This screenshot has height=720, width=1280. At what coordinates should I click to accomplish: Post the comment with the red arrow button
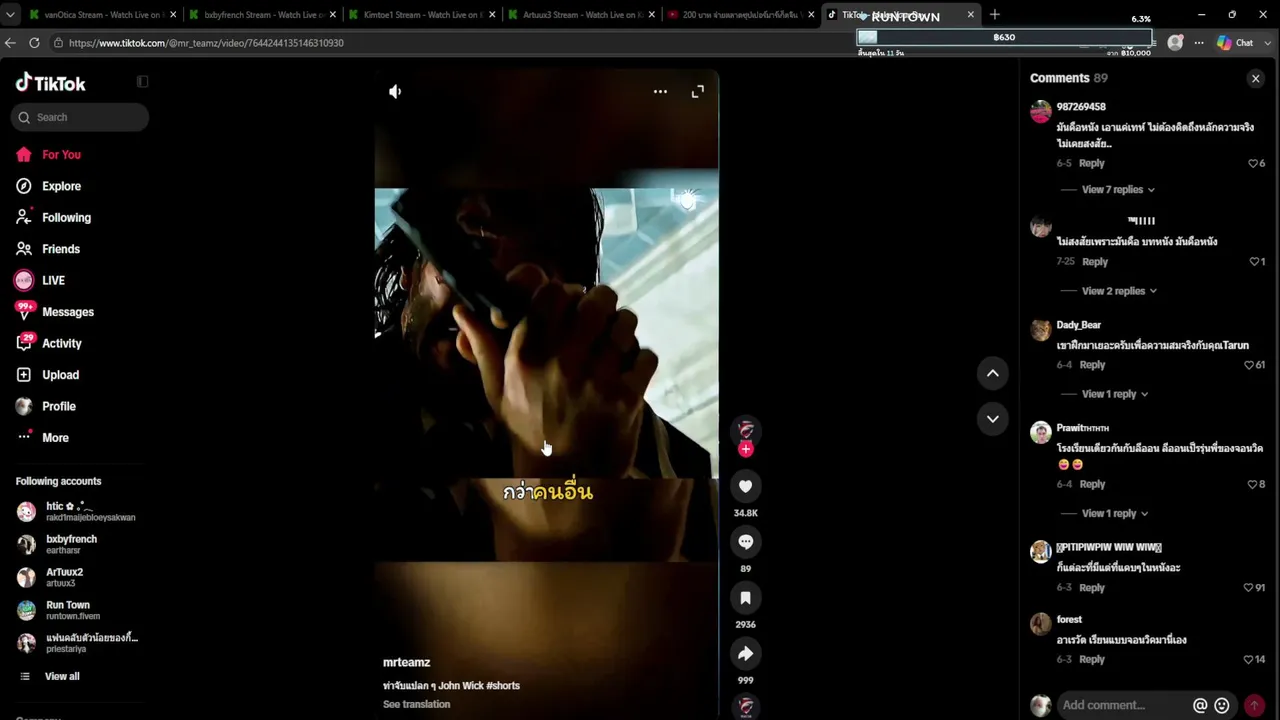pyautogui.click(x=1254, y=705)
